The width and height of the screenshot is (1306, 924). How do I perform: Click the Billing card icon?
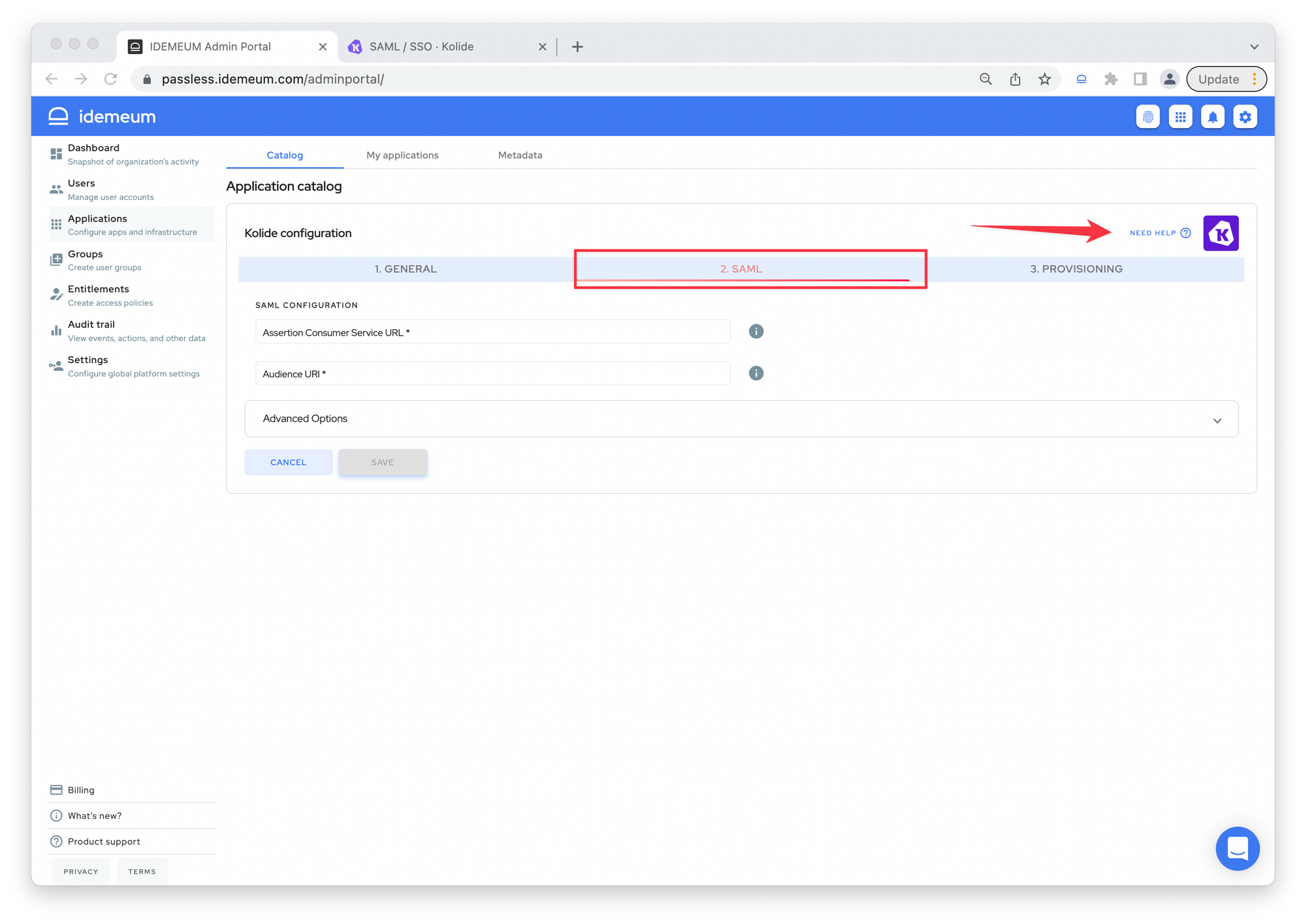click(56, 789)
